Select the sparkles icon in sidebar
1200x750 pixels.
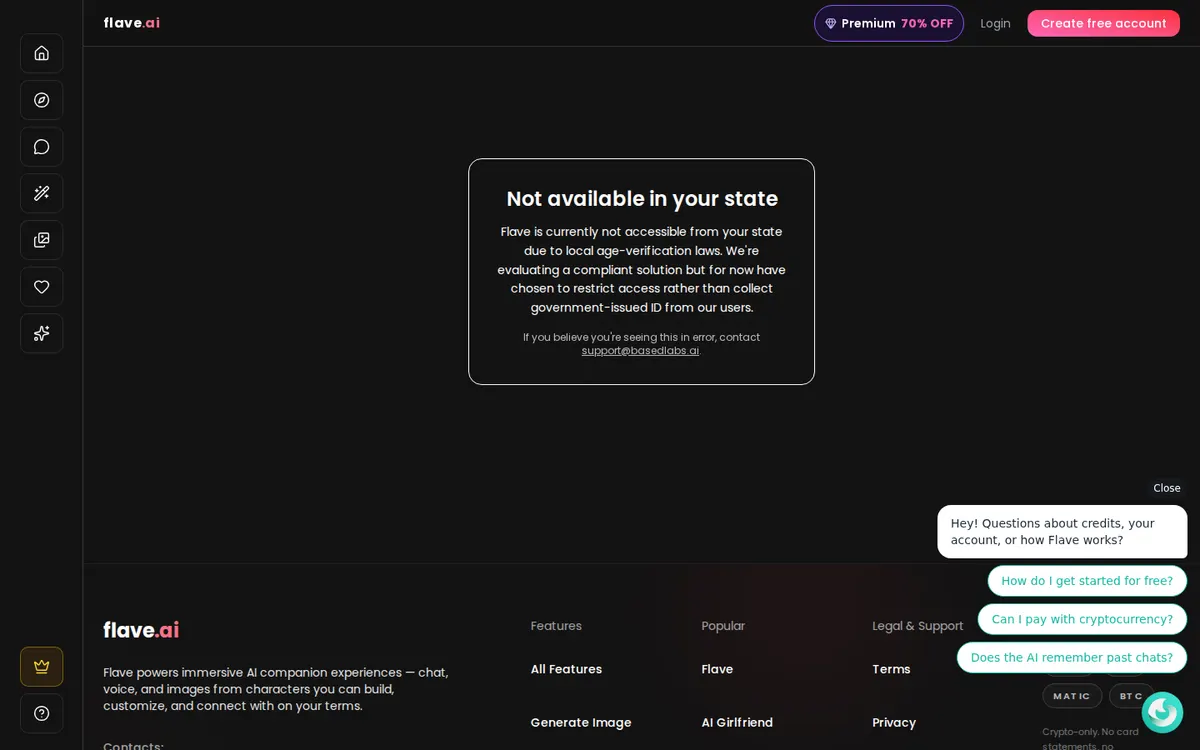41,333
